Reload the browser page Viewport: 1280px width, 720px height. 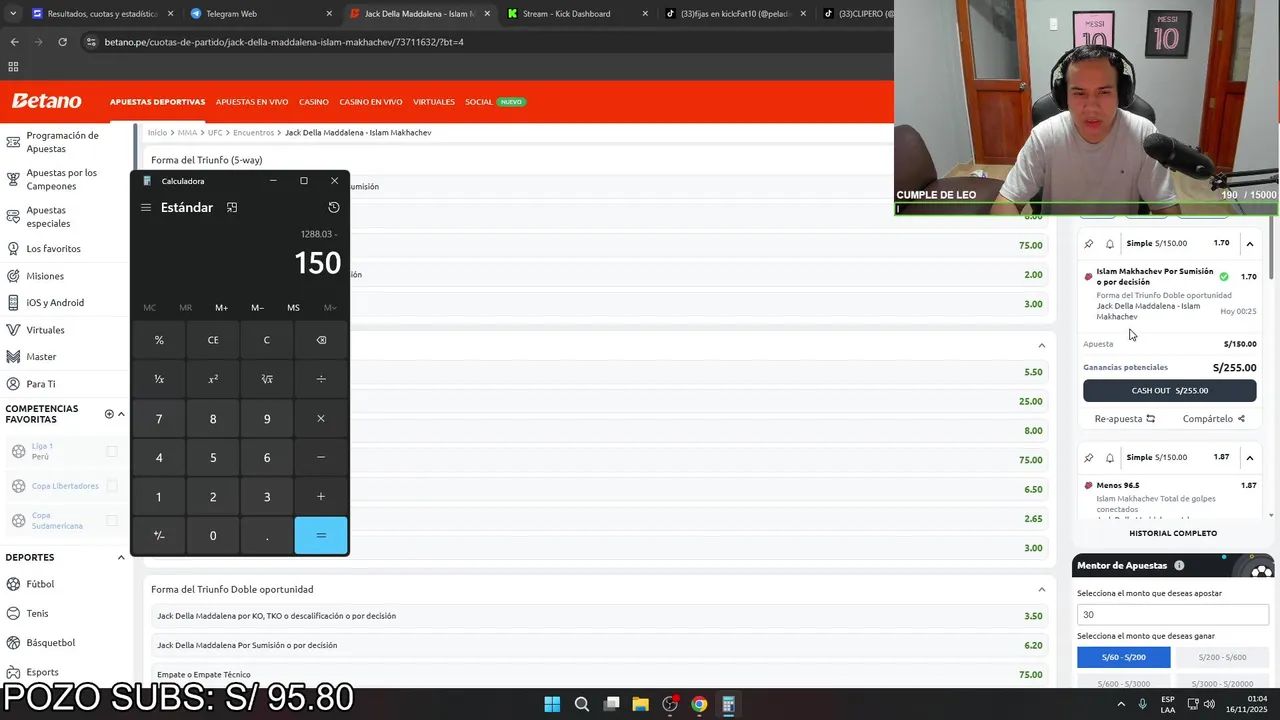(62, 42)
